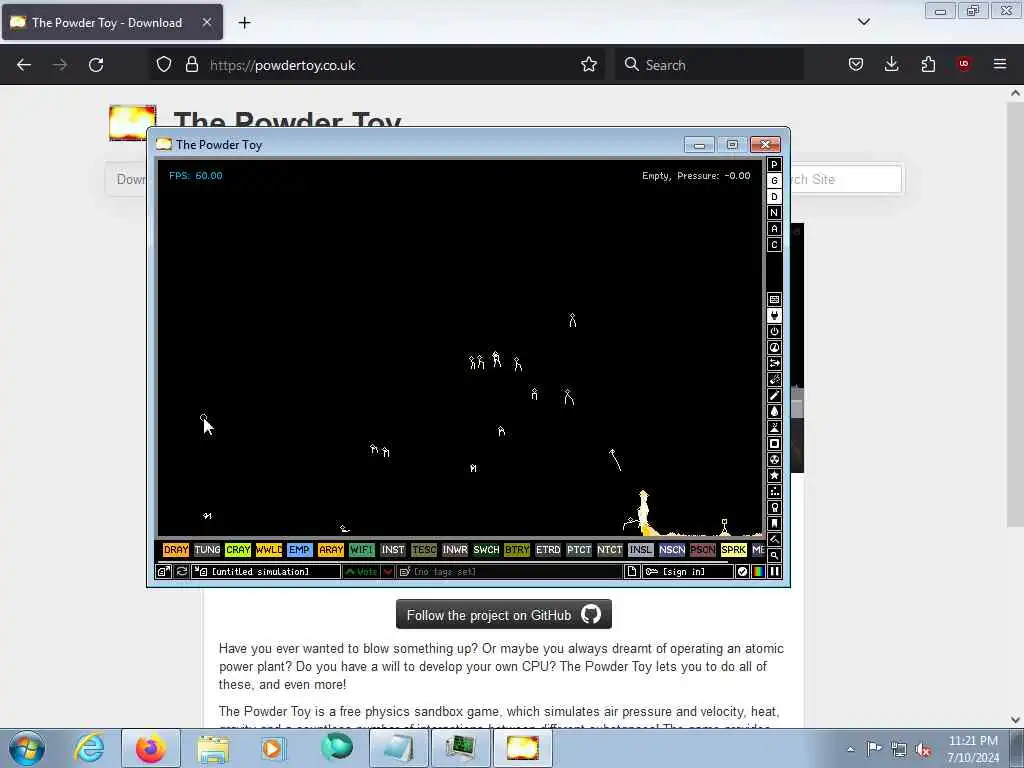The width and height of the screenshot is (1024, 768).
Task: Open the Explosives section icon
Action: click(774, 379)
